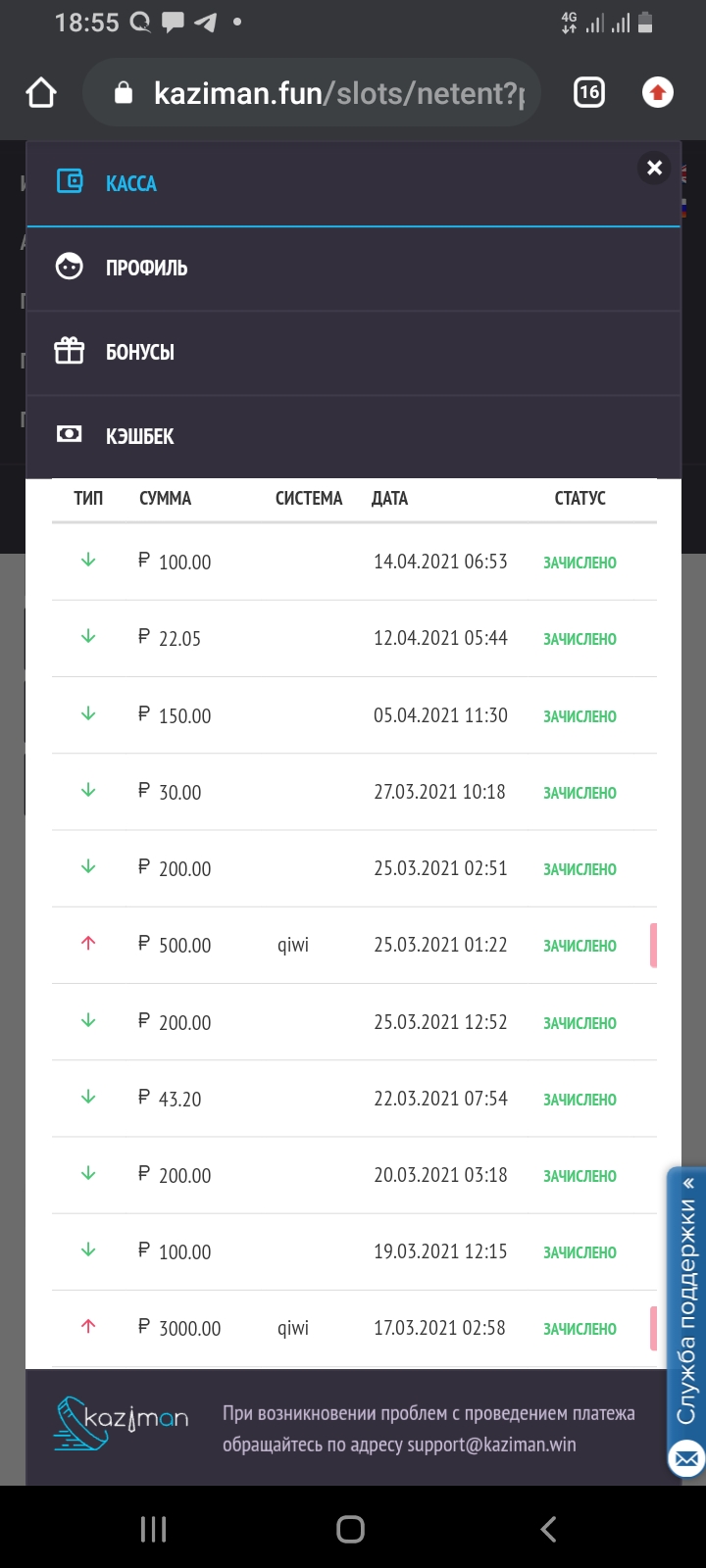
Task: Close the cashier popup with X
Action: [x=654, y=169]
